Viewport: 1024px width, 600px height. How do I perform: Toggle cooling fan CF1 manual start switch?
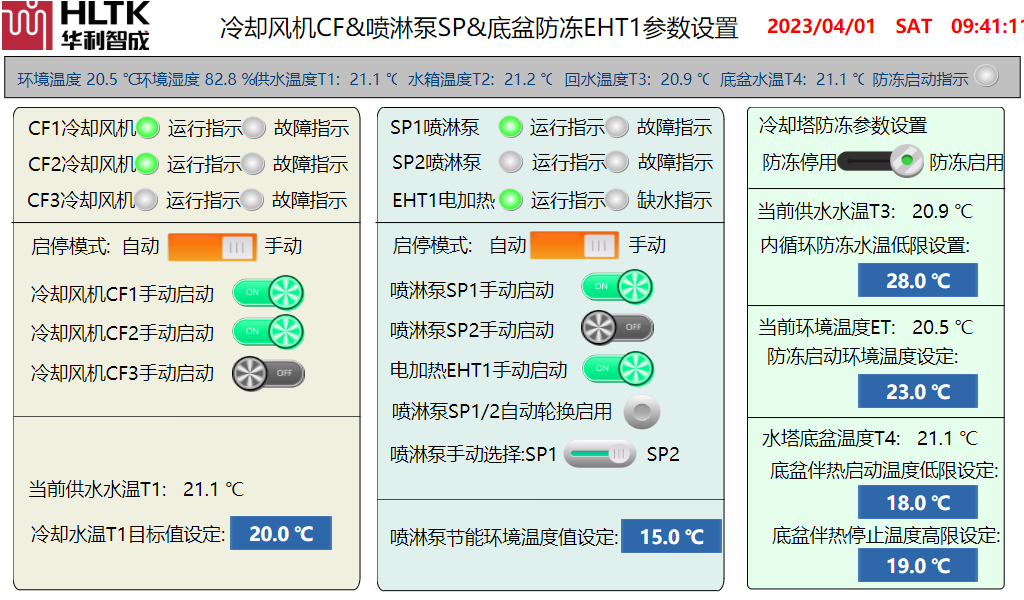point(268,293)
